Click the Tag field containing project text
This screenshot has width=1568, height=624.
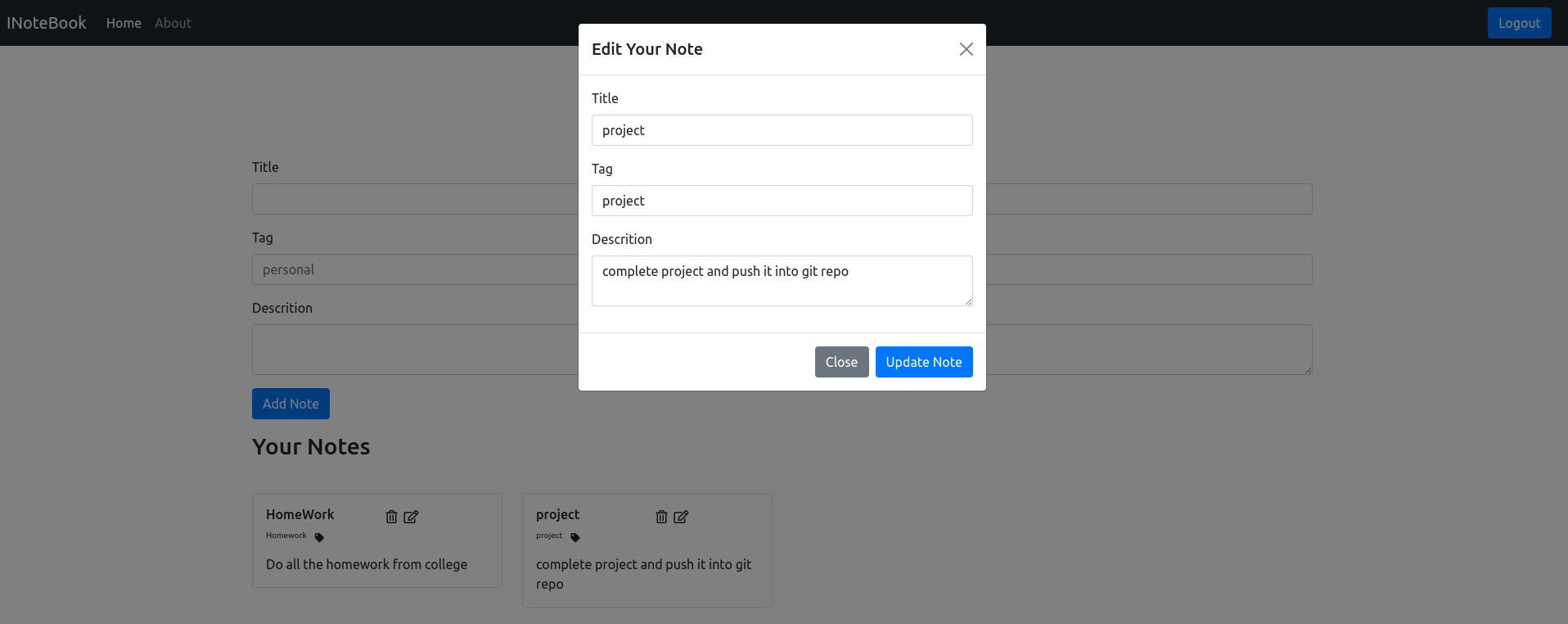782,201
